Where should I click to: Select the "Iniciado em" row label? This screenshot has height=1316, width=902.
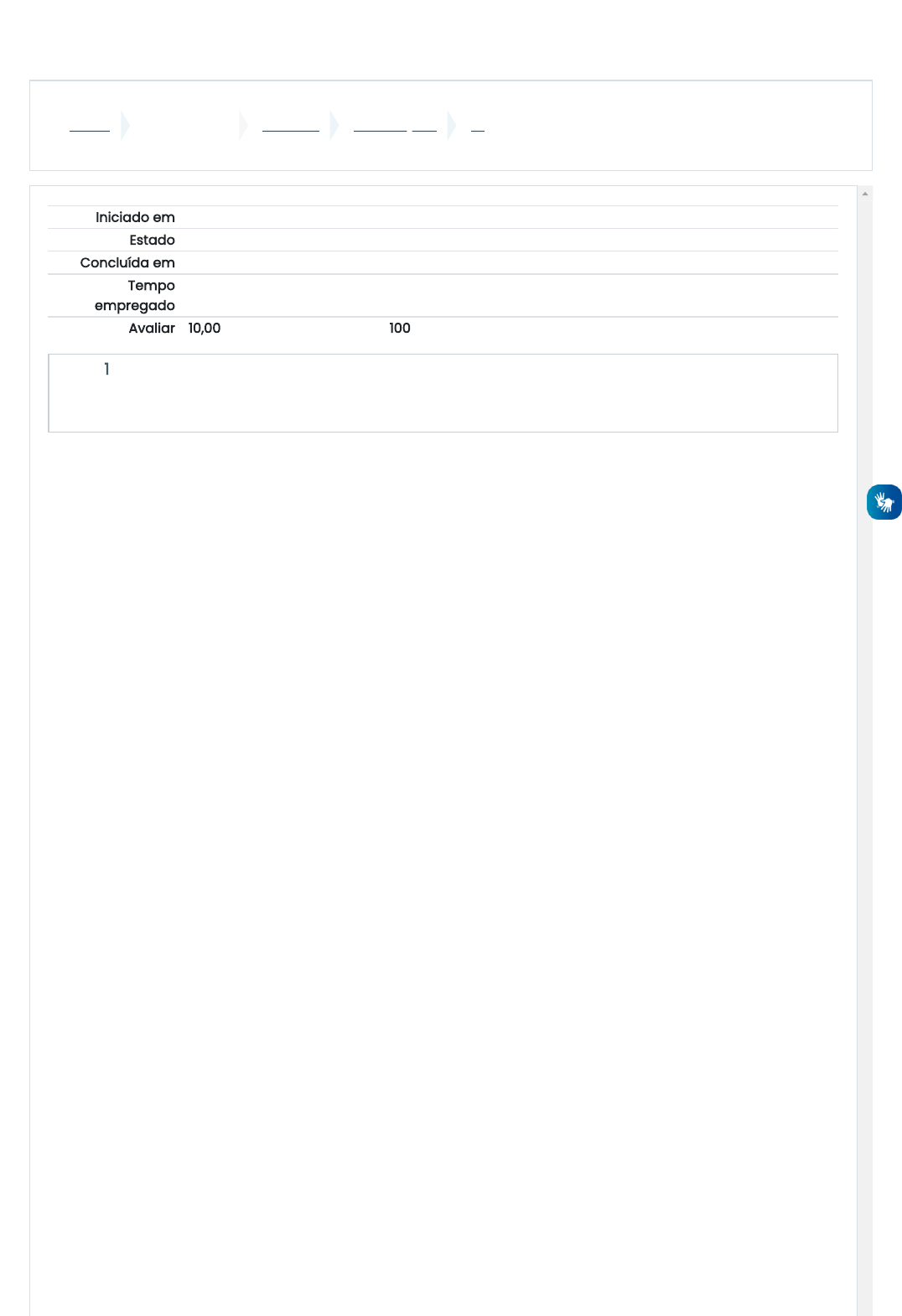click(135, 217)
